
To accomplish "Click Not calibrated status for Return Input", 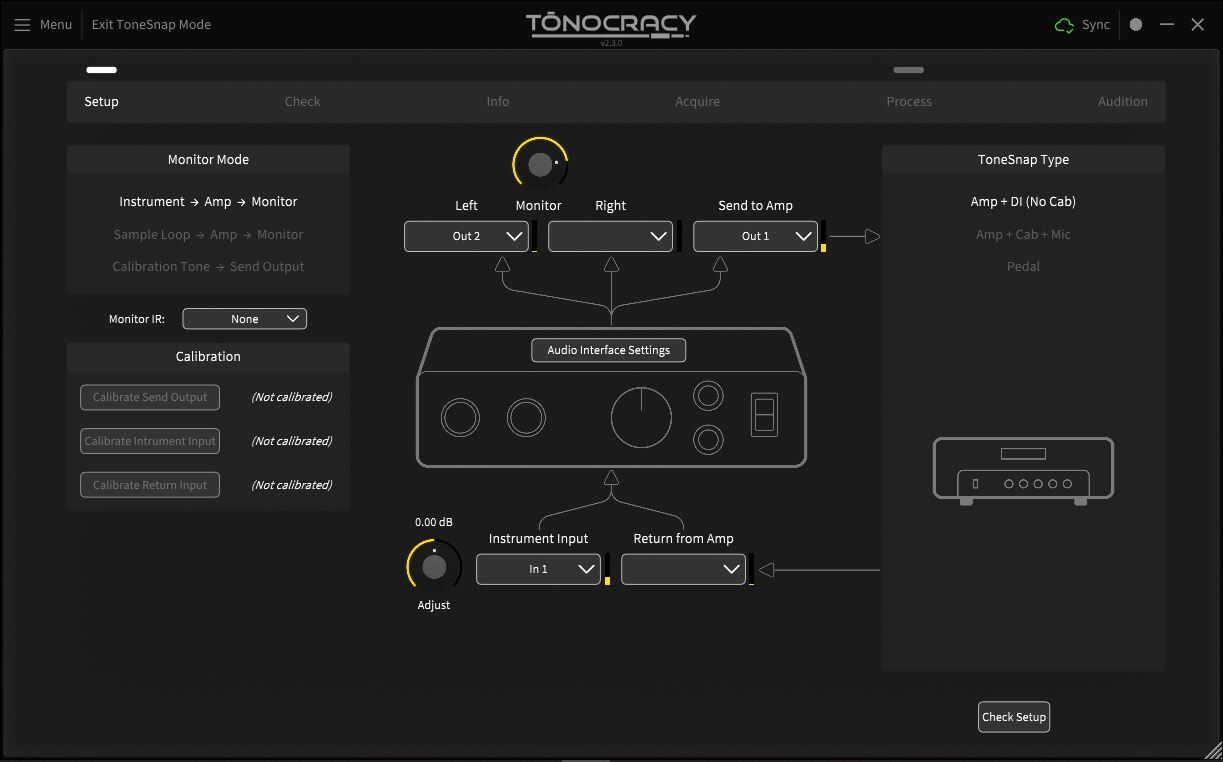I will click(291, 485).
